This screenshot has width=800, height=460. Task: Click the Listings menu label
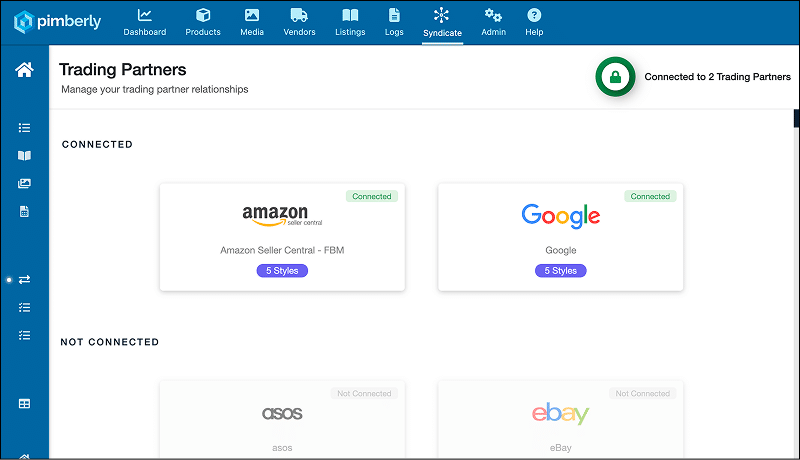coord(350,32)
